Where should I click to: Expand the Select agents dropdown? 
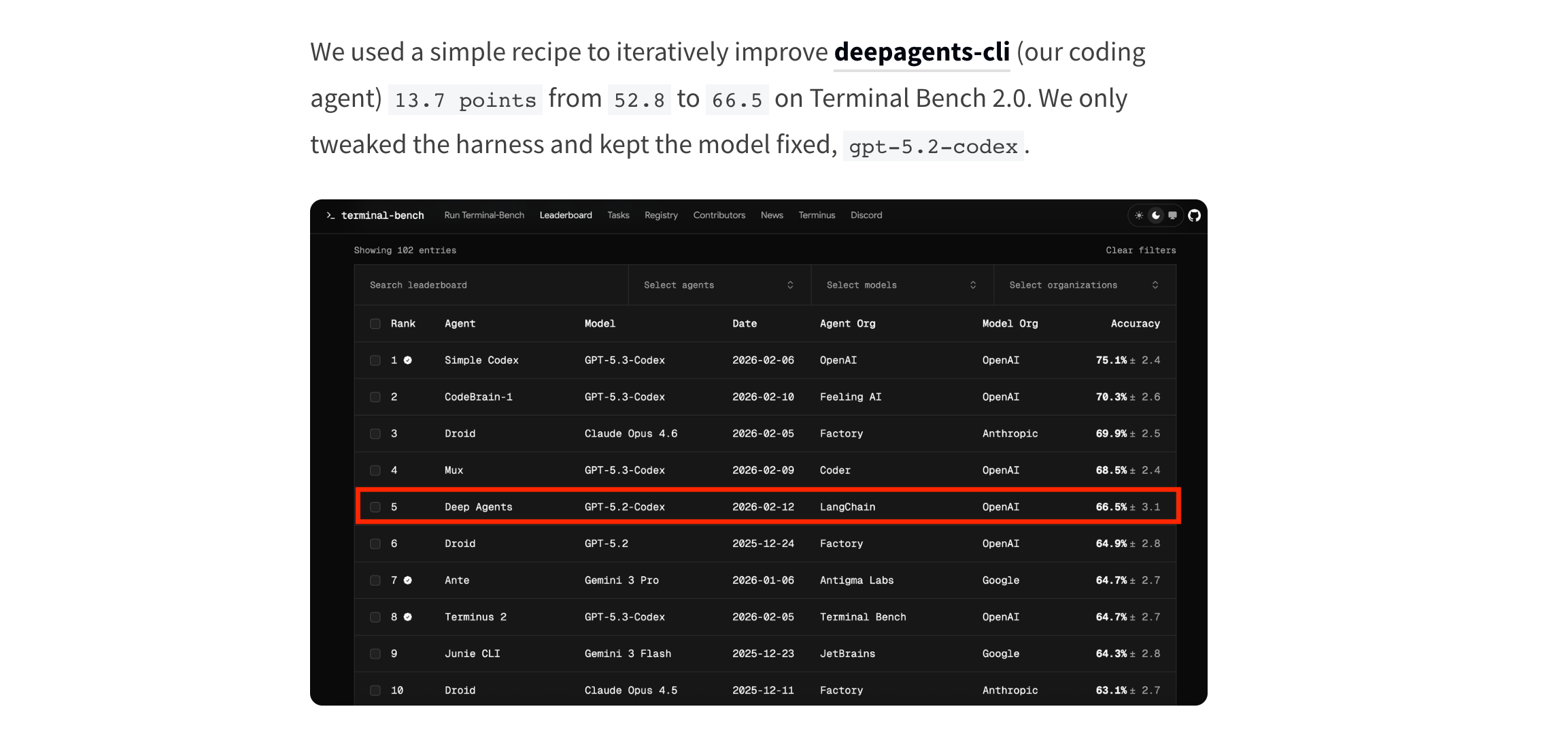click(719, 285)
